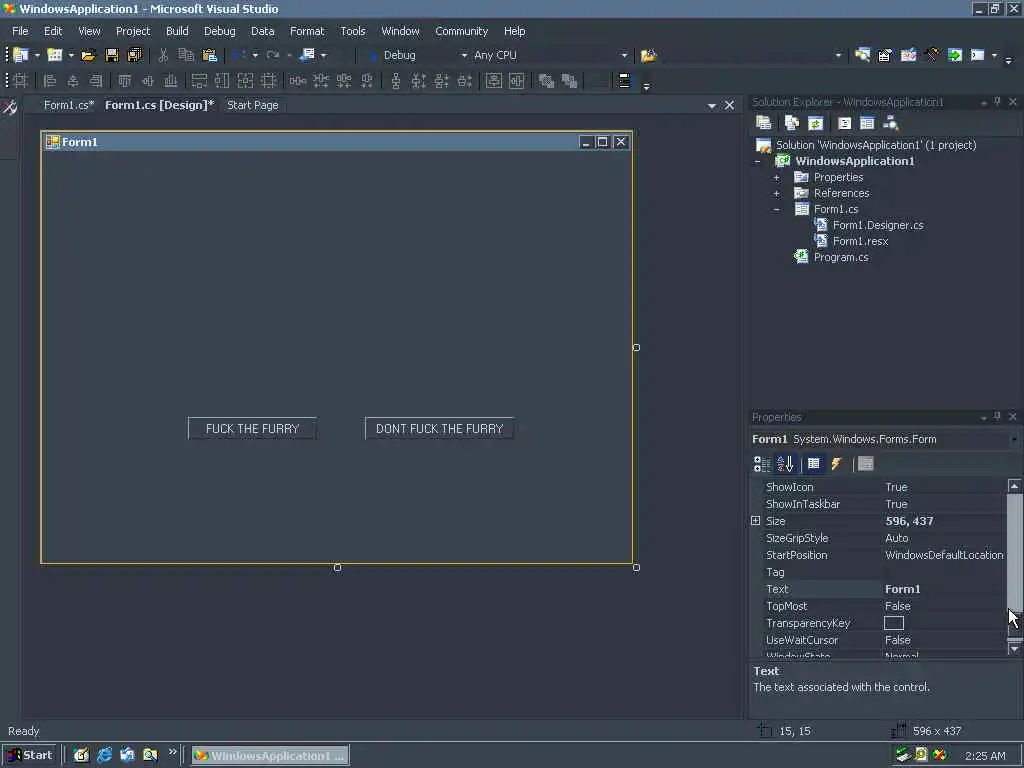
Task: Click the Align Centers layout icon
Action: tap(72, 81)
